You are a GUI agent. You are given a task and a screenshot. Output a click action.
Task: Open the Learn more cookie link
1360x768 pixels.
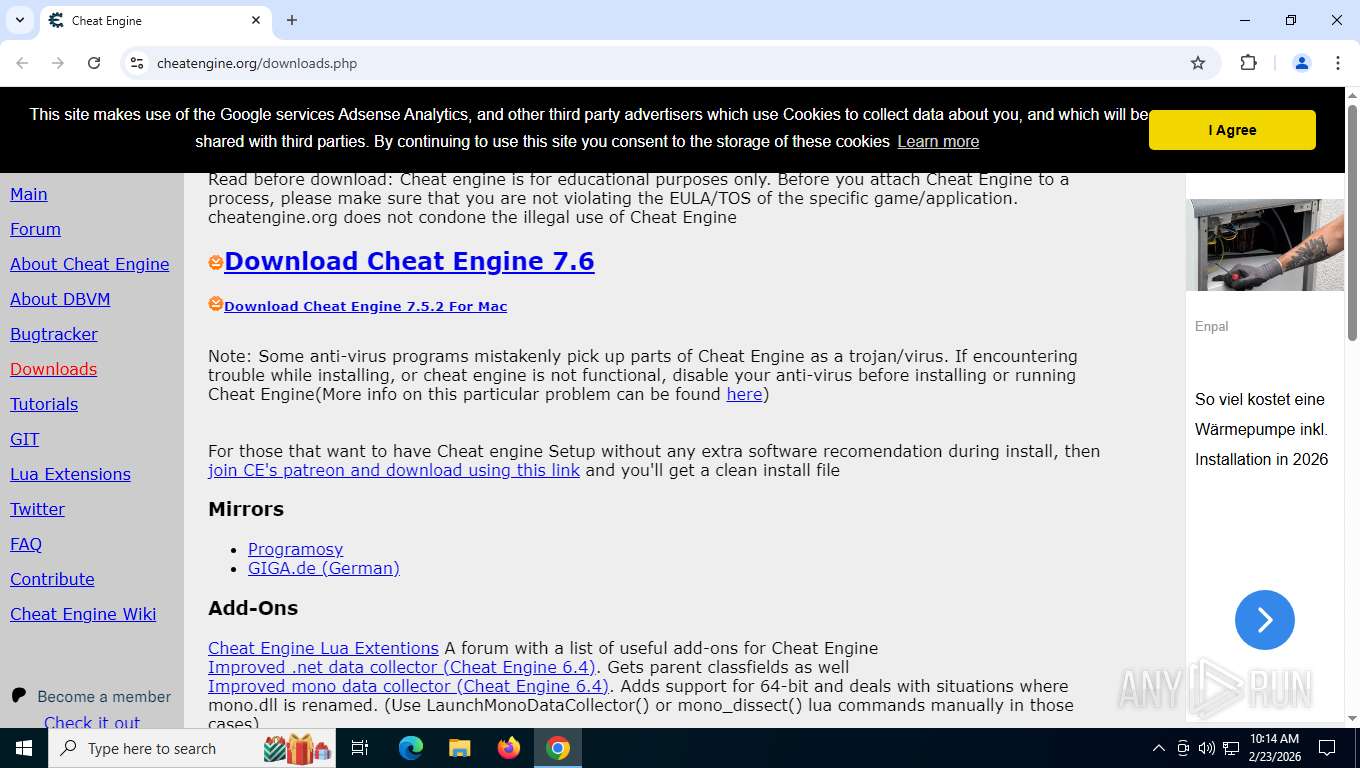pyautogui.click(x=938, y=142)
